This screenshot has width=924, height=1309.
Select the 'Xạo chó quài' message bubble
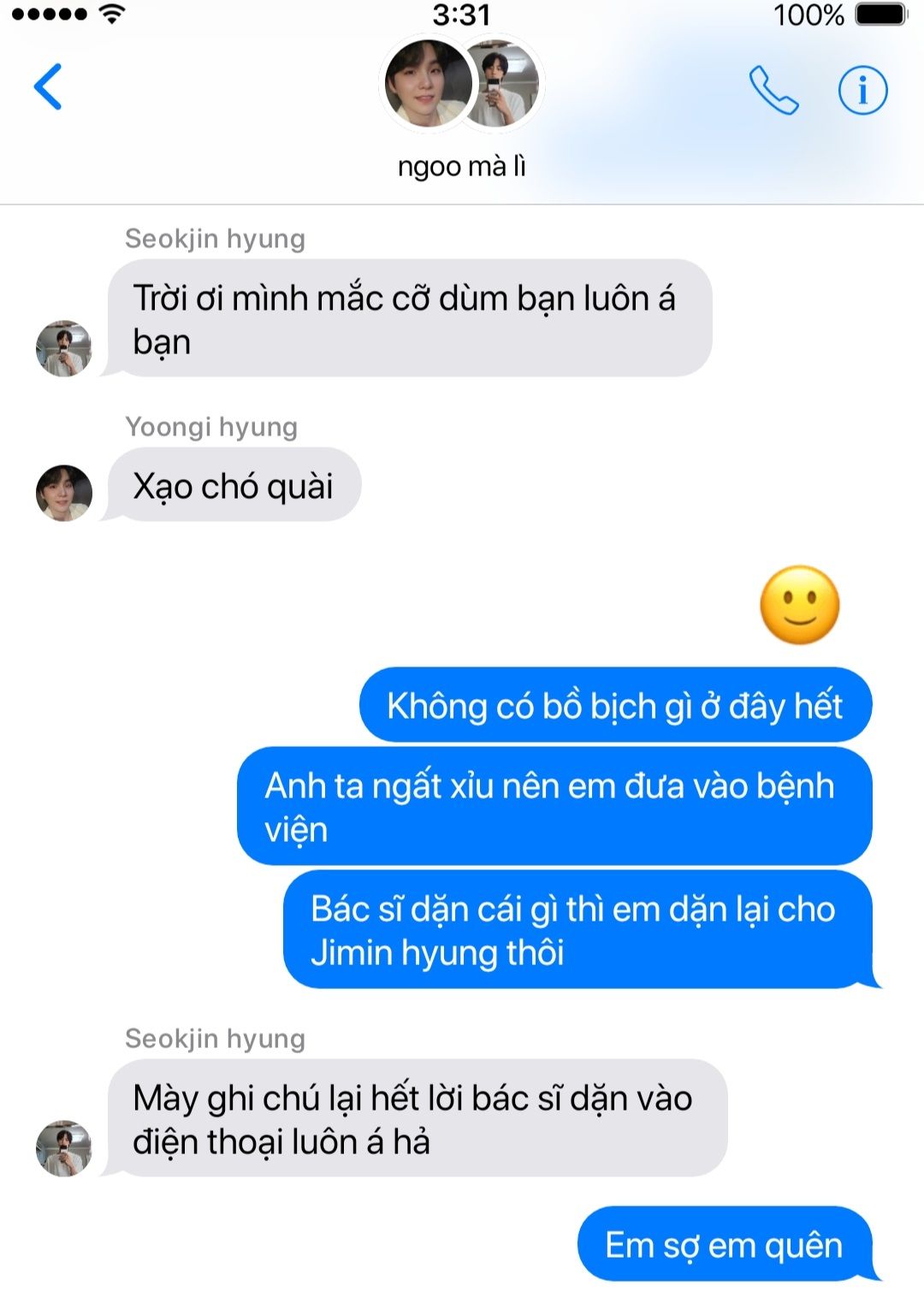[234, 485]
